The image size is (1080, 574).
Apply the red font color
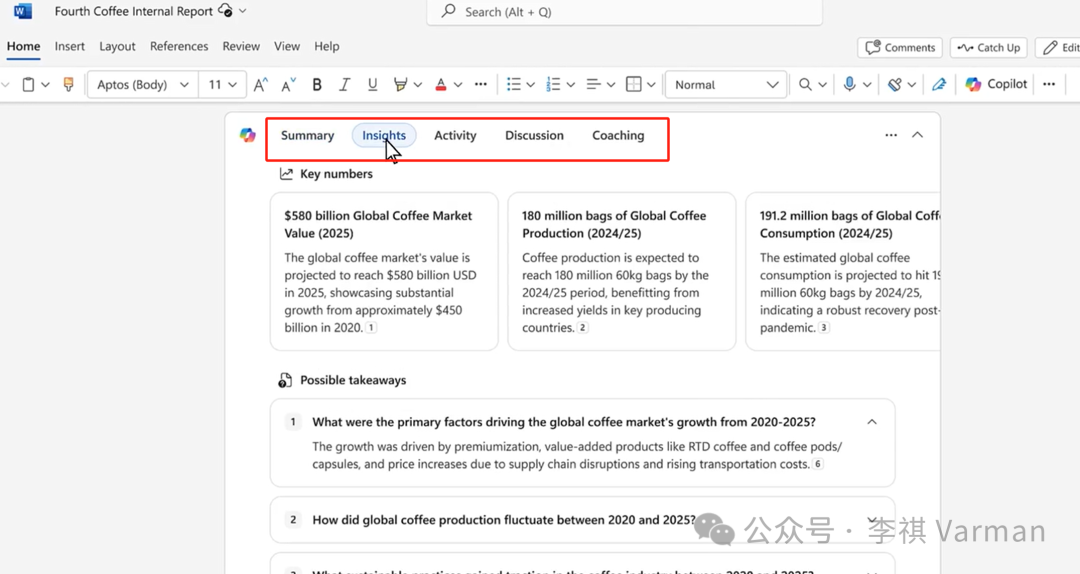point(441,85)
